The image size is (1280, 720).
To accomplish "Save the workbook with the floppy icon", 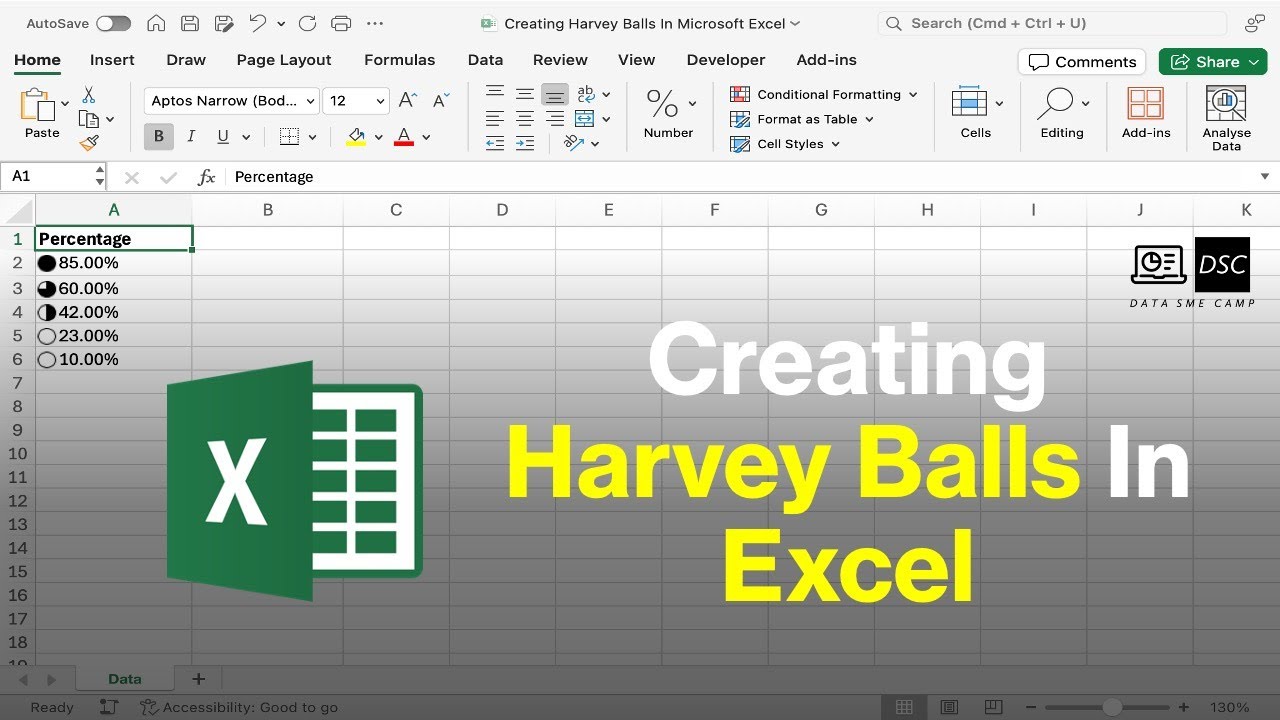I will [190, 23].
